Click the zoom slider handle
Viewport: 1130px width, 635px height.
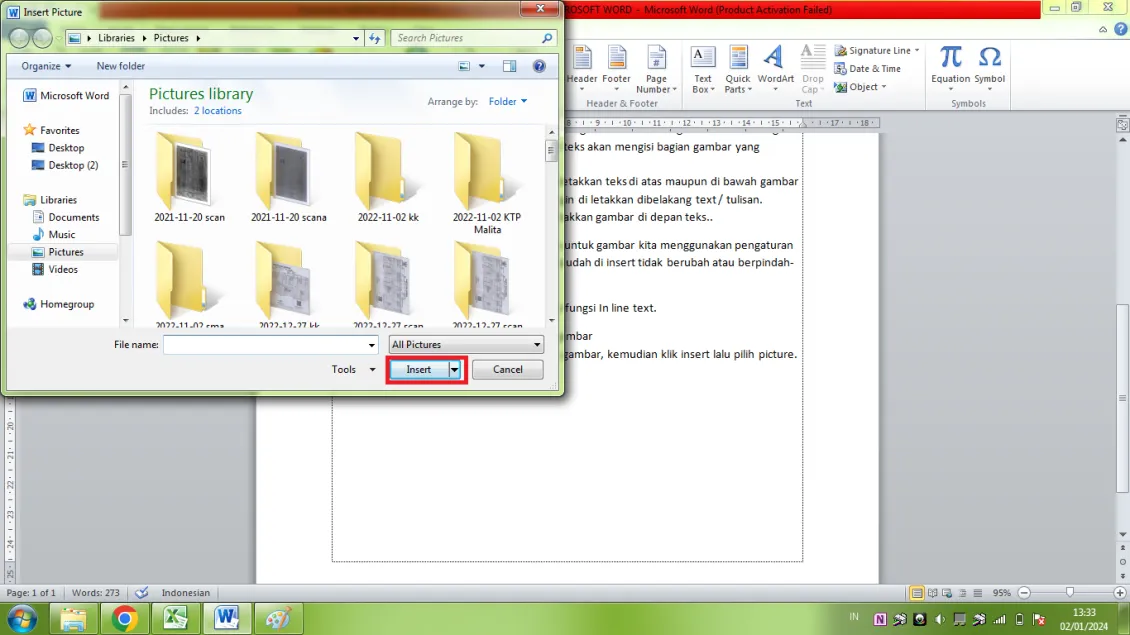click(1070, 592)
